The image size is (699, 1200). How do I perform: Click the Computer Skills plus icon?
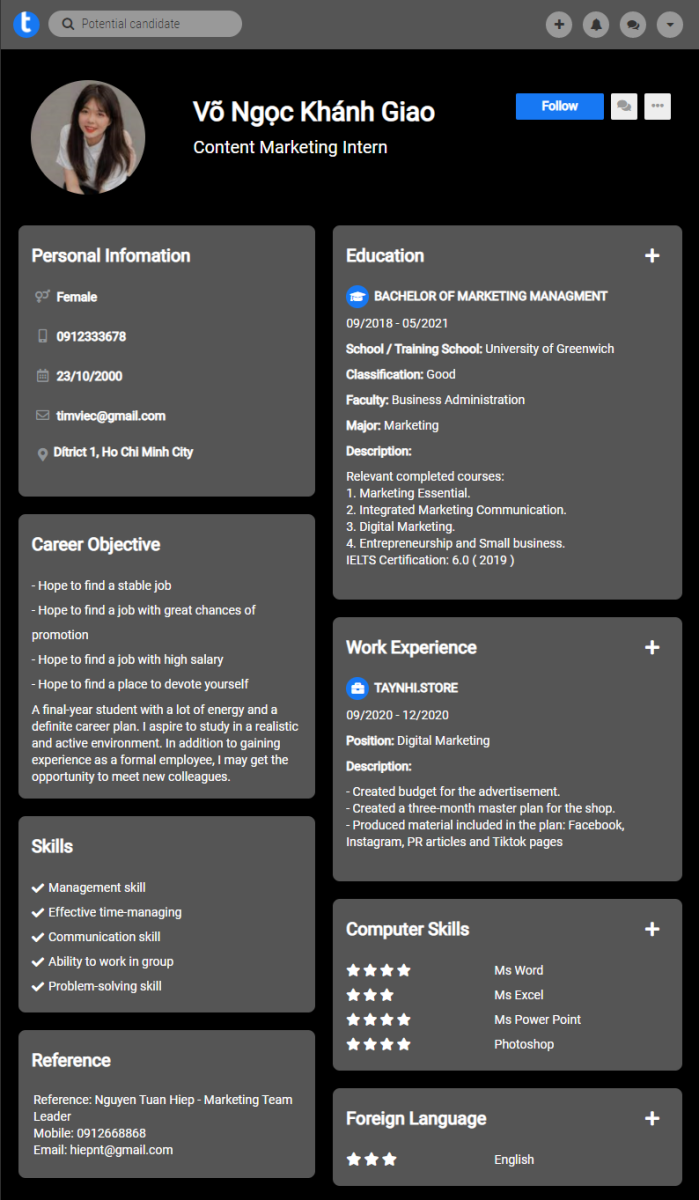tap(652, 930)
